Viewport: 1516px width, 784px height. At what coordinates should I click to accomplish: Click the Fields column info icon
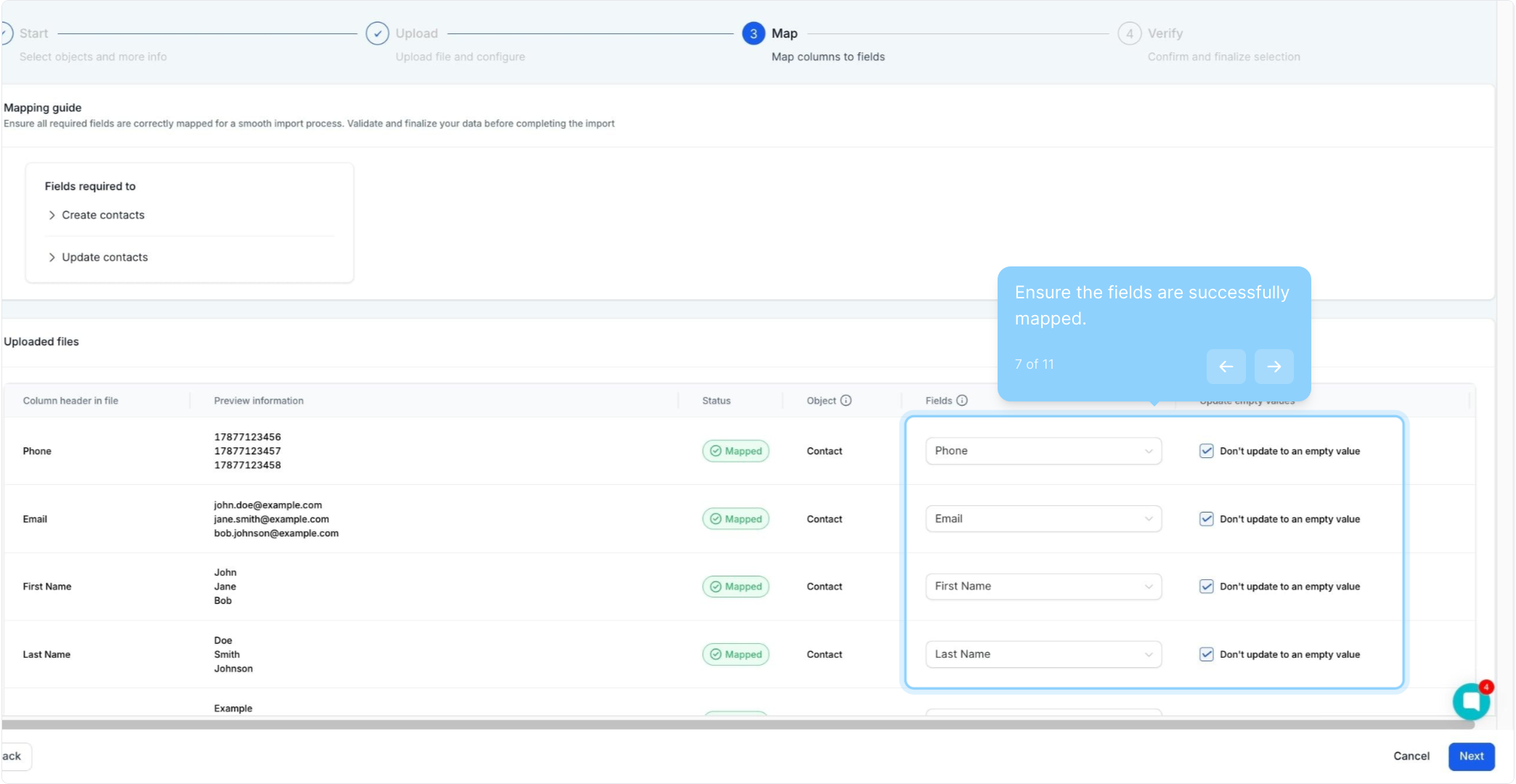point(962,401)
